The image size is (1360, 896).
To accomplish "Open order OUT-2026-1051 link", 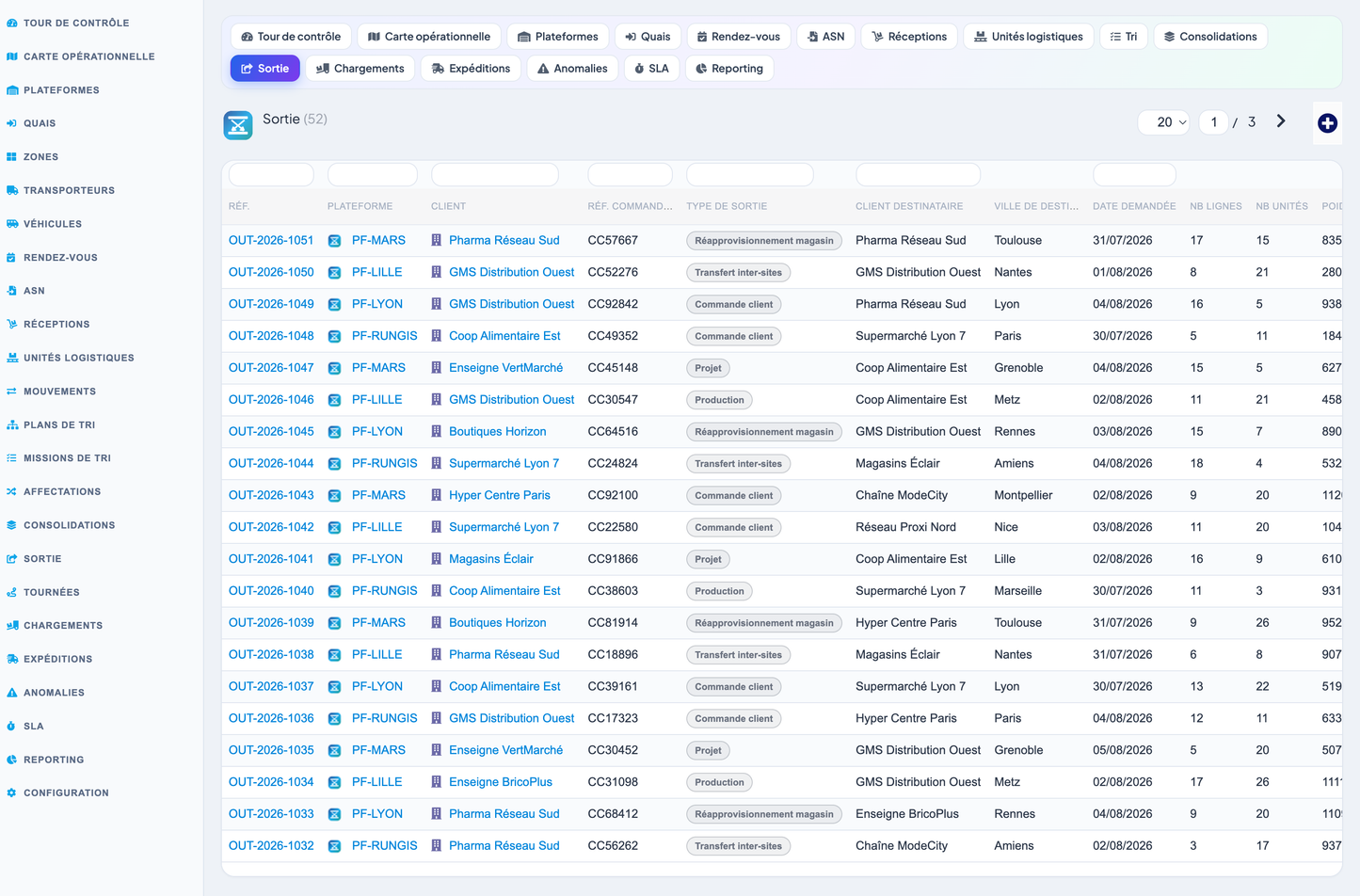I will [271, 240].
